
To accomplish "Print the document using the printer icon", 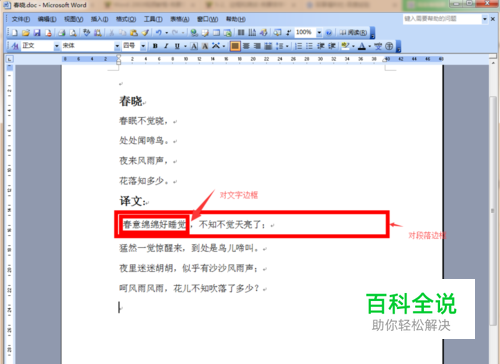I will click(x=62, y=33).
